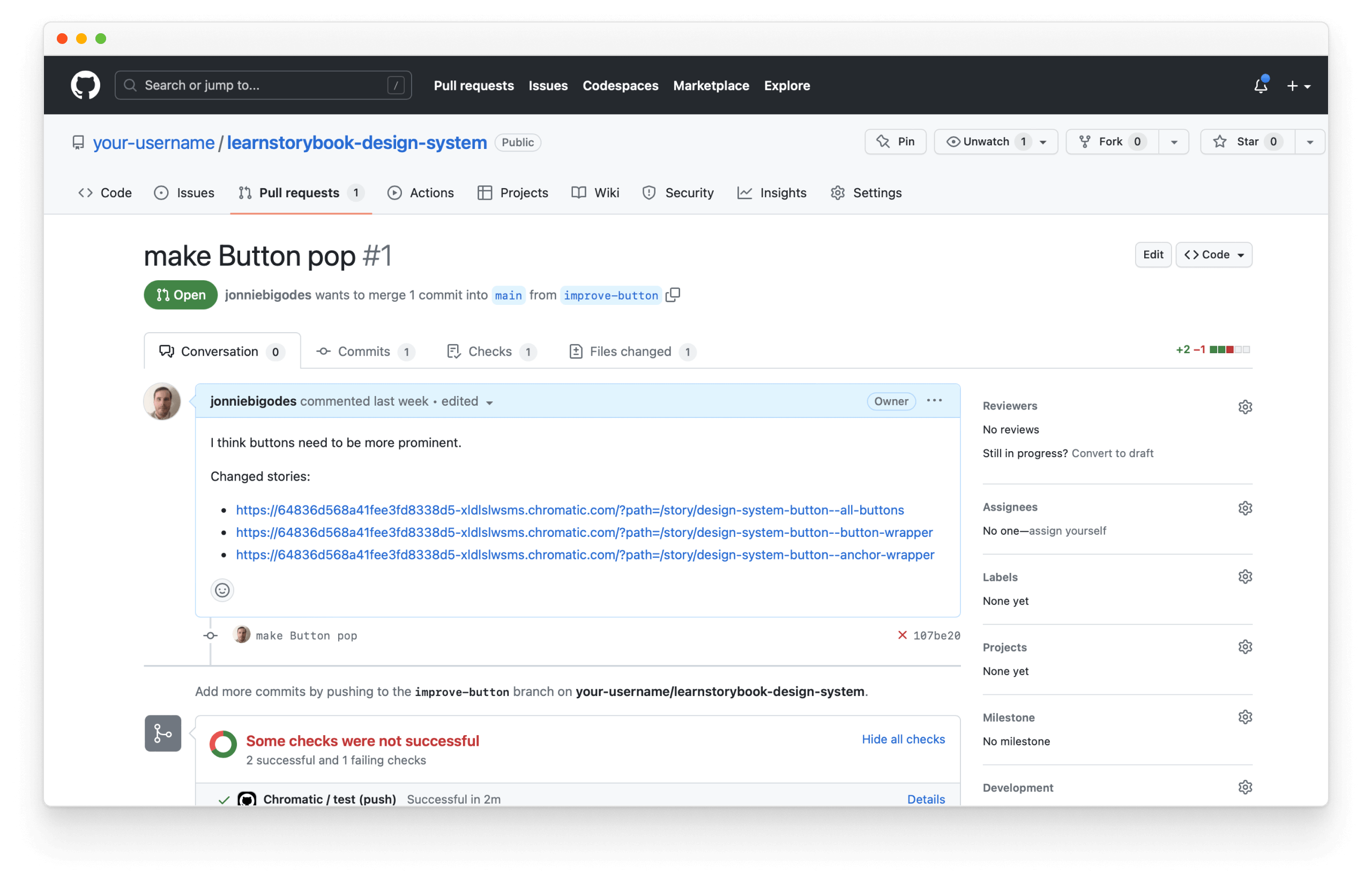
Task: Click Convert to draft link
Action: pyautogui.click(x=1113, y=453)
